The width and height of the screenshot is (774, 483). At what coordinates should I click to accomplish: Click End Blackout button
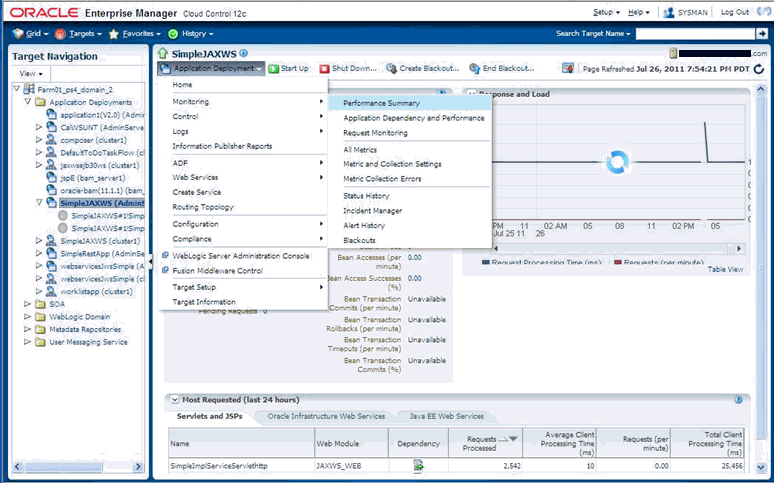click(x=502, y=69)
